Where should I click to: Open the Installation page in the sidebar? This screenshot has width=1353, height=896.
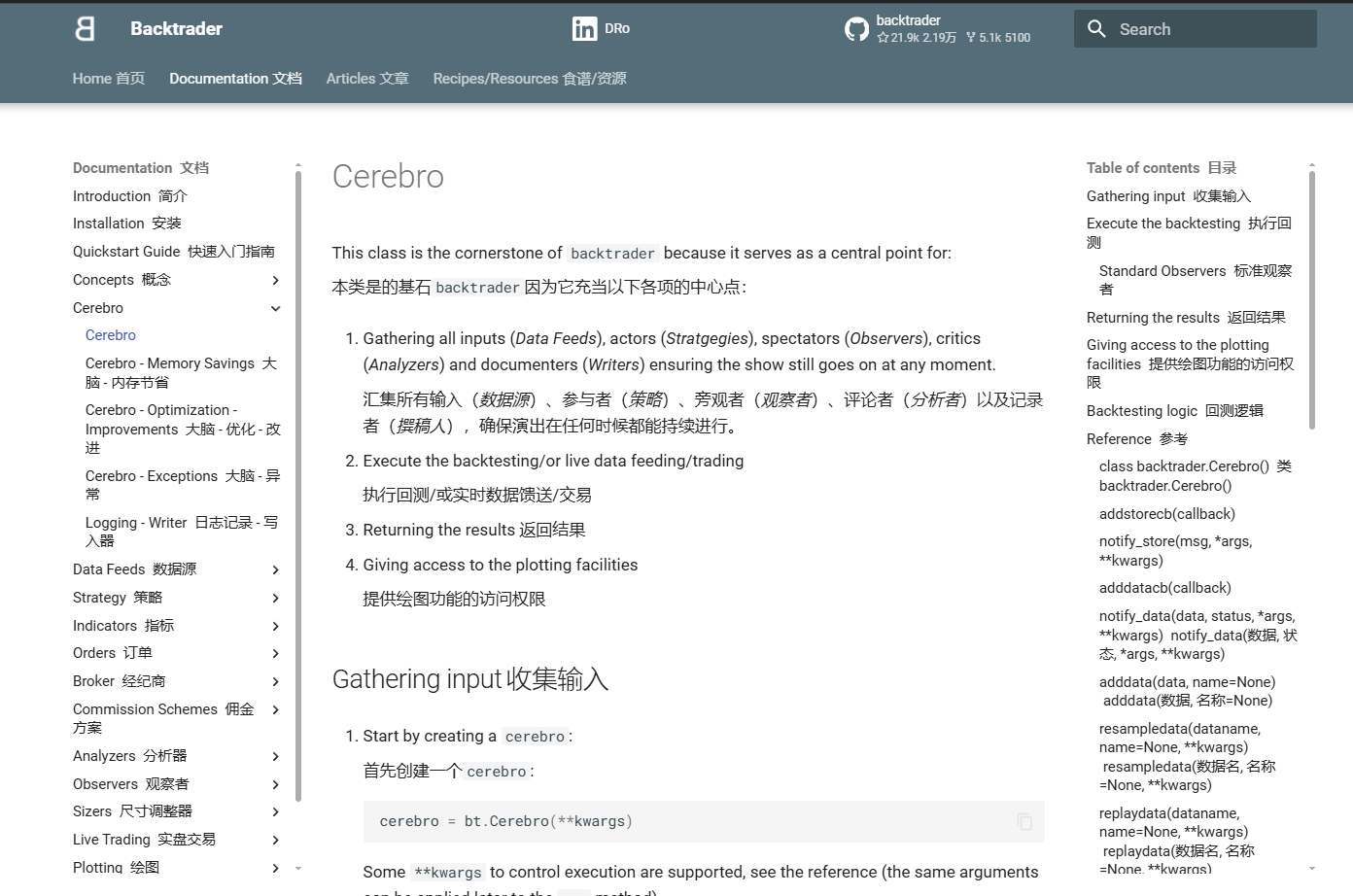coord(127,224)
